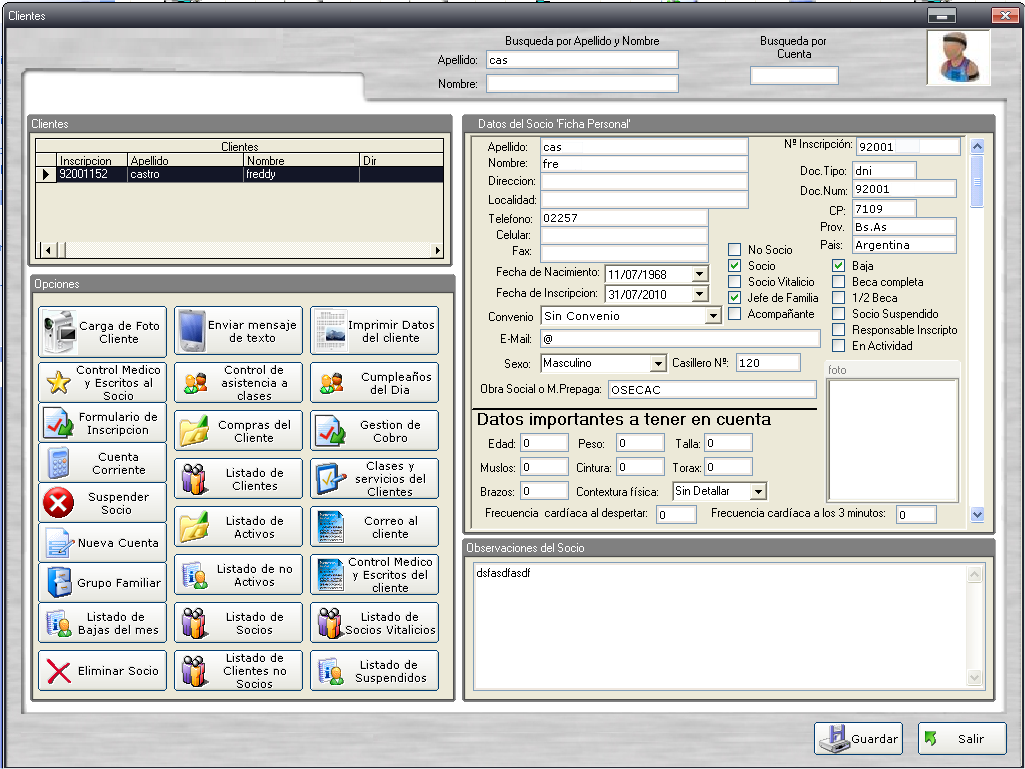Expand Contextura física dropdown
This screenshot has height=769, width=1025.
point(758,491)
